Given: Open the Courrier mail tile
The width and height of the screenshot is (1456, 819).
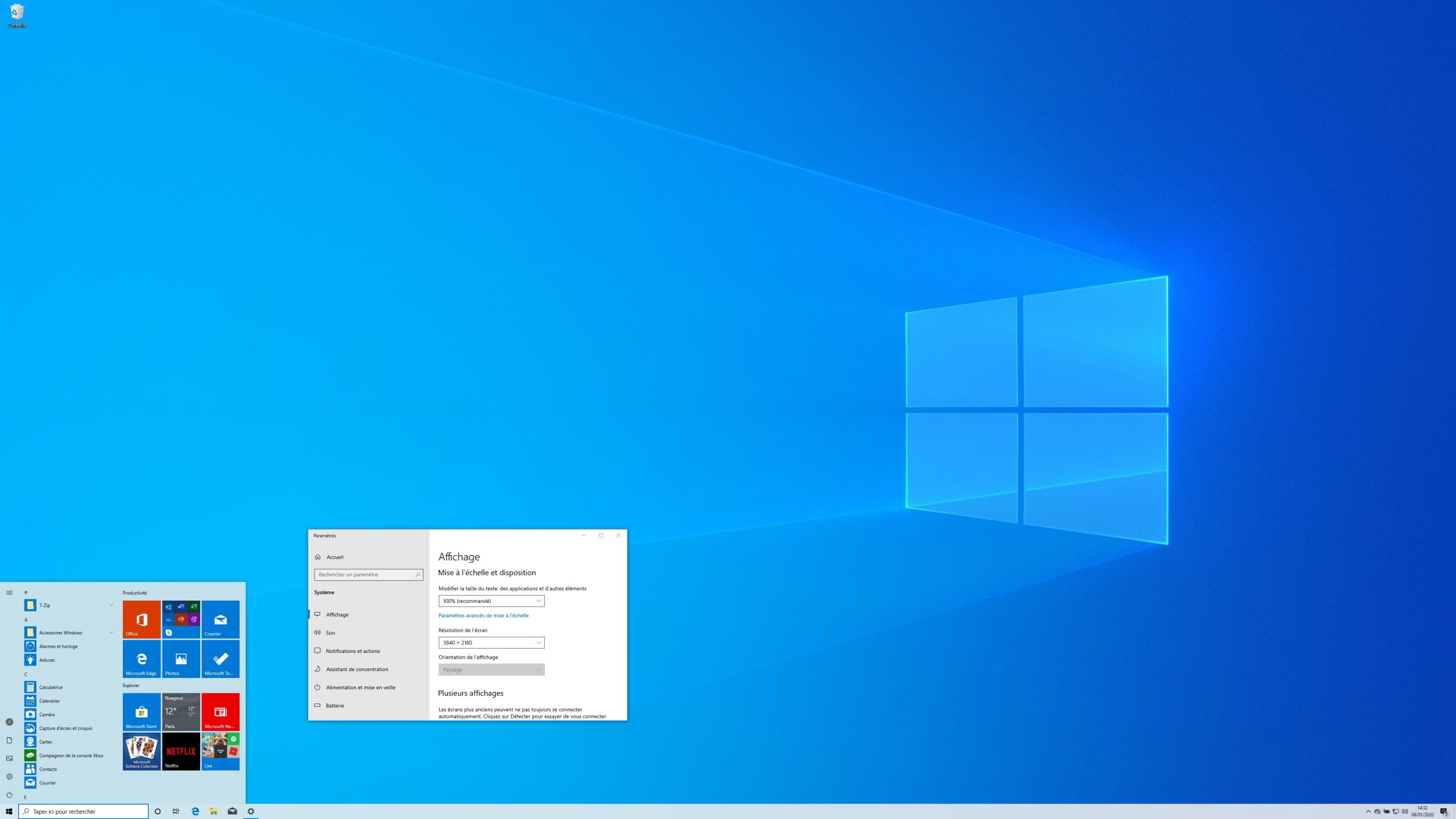Looking at the screenshot, I should click(x=220, y=619).
